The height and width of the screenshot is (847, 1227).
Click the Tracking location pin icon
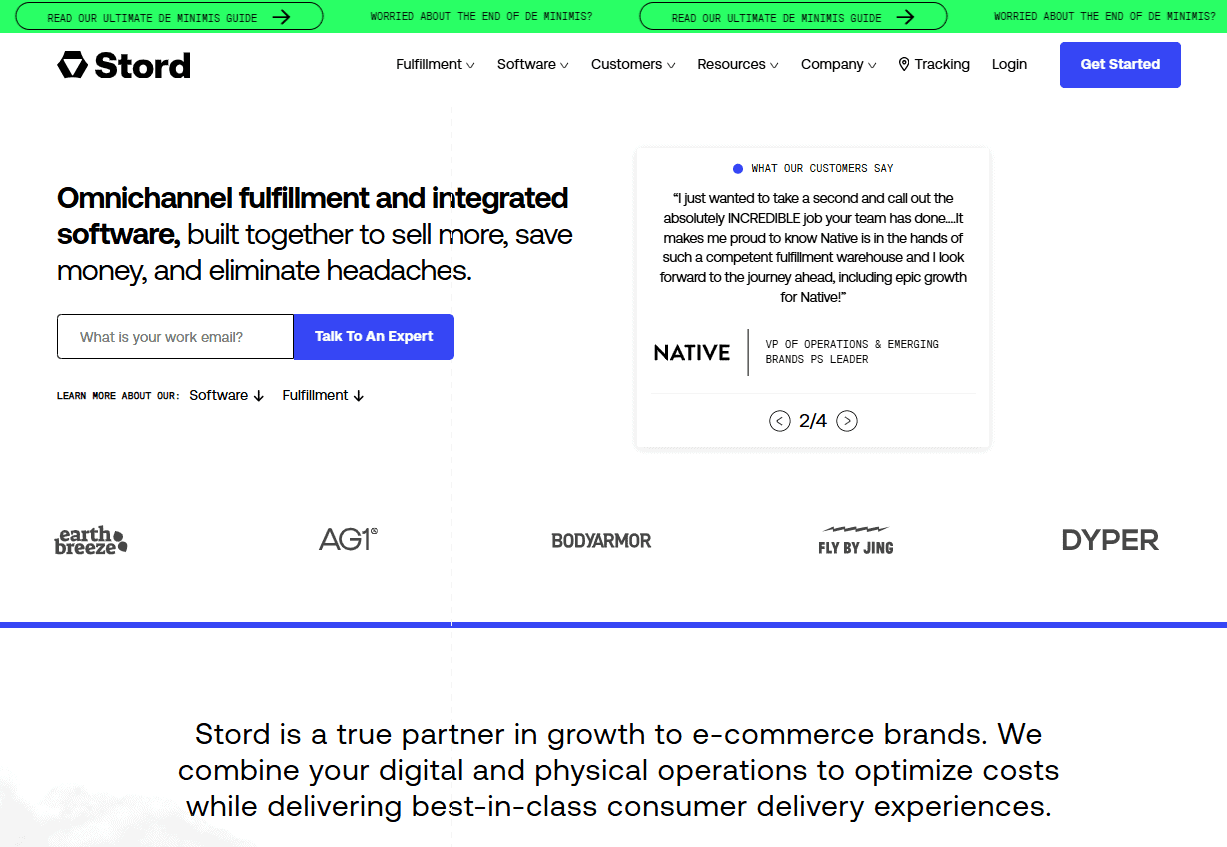pos(904,64)
